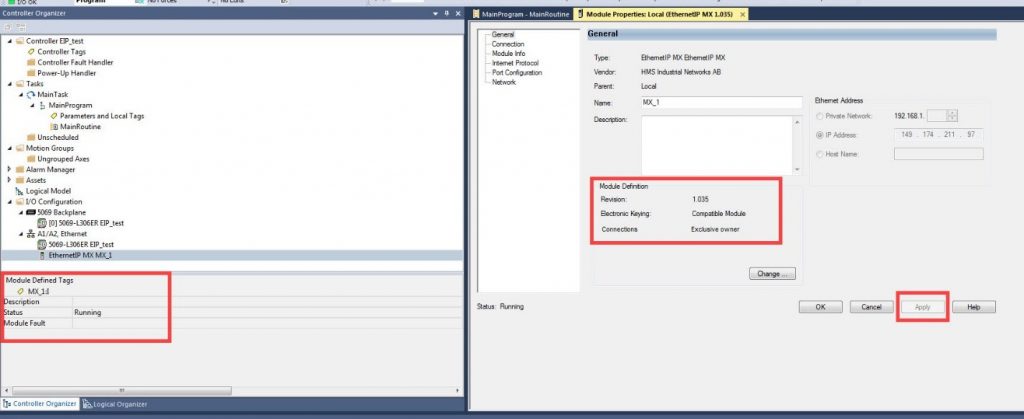
Task: Collapse the A1/A2 Ethernet node
Action: [x=21, y=234]
